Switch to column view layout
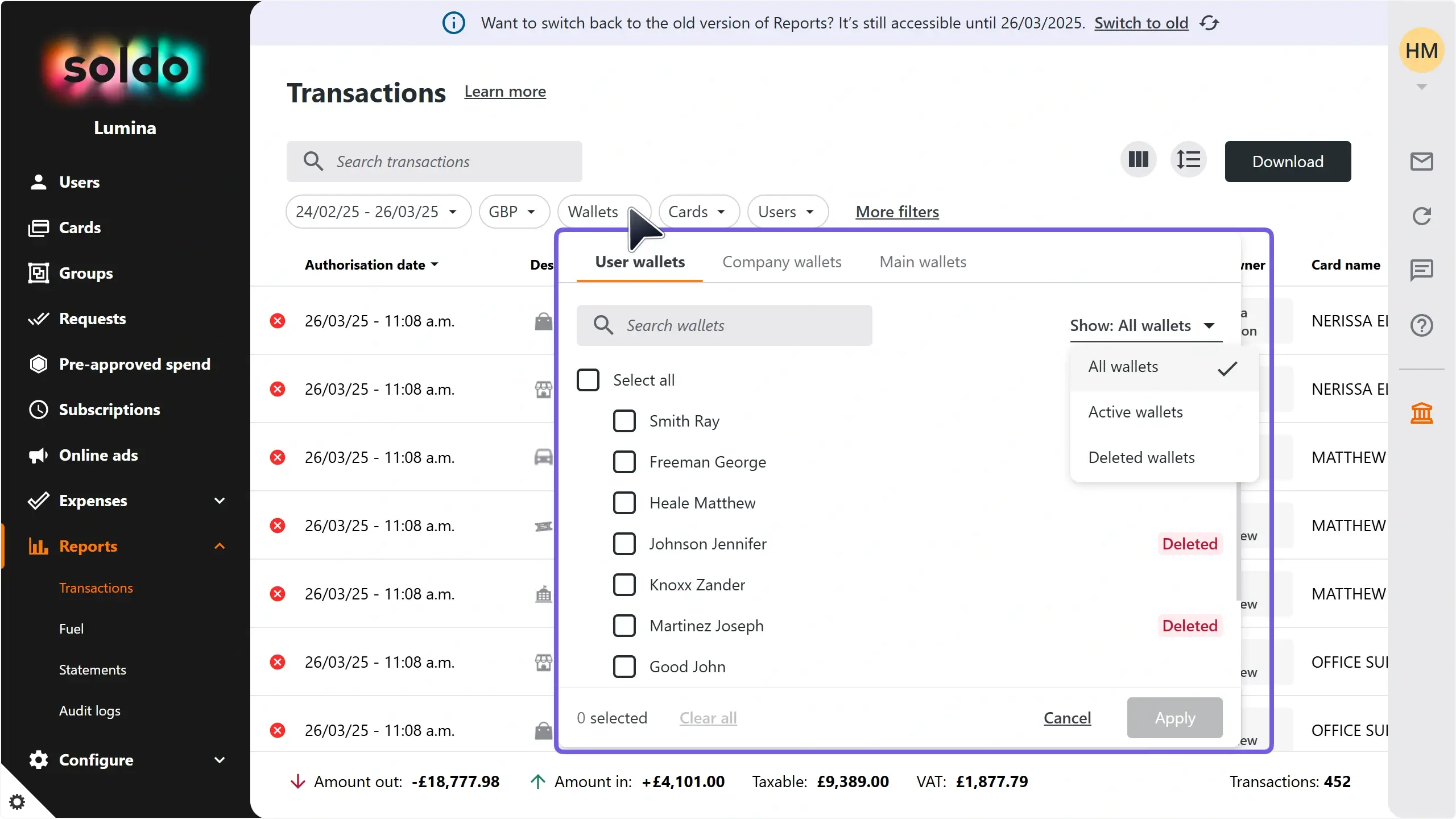 pos(1137,160)
